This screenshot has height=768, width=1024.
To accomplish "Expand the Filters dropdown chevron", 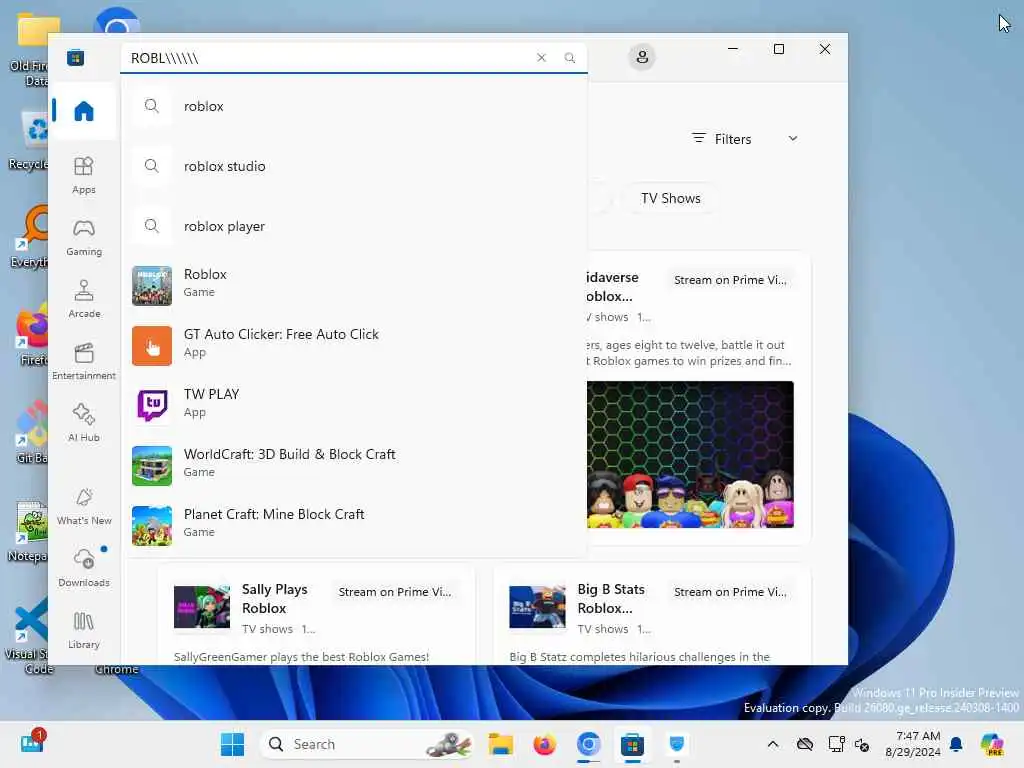I will (x=793, y=138).
